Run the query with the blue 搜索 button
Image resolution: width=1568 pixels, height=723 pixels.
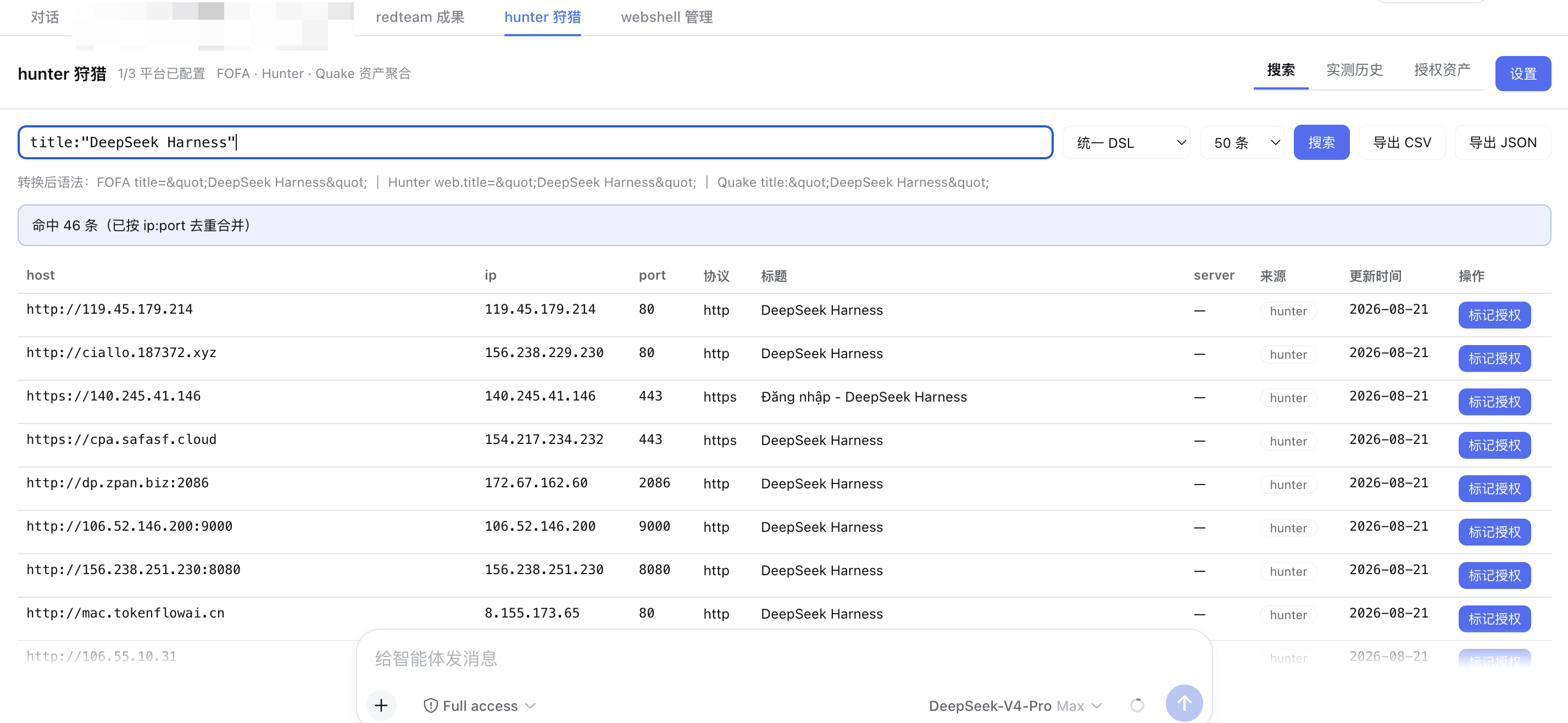1321,142
